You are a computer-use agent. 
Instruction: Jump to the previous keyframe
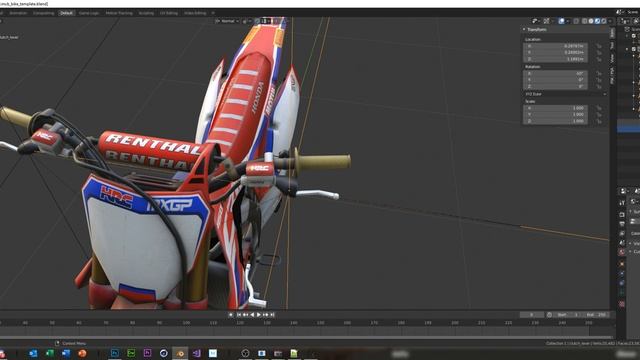coord(245,315)
